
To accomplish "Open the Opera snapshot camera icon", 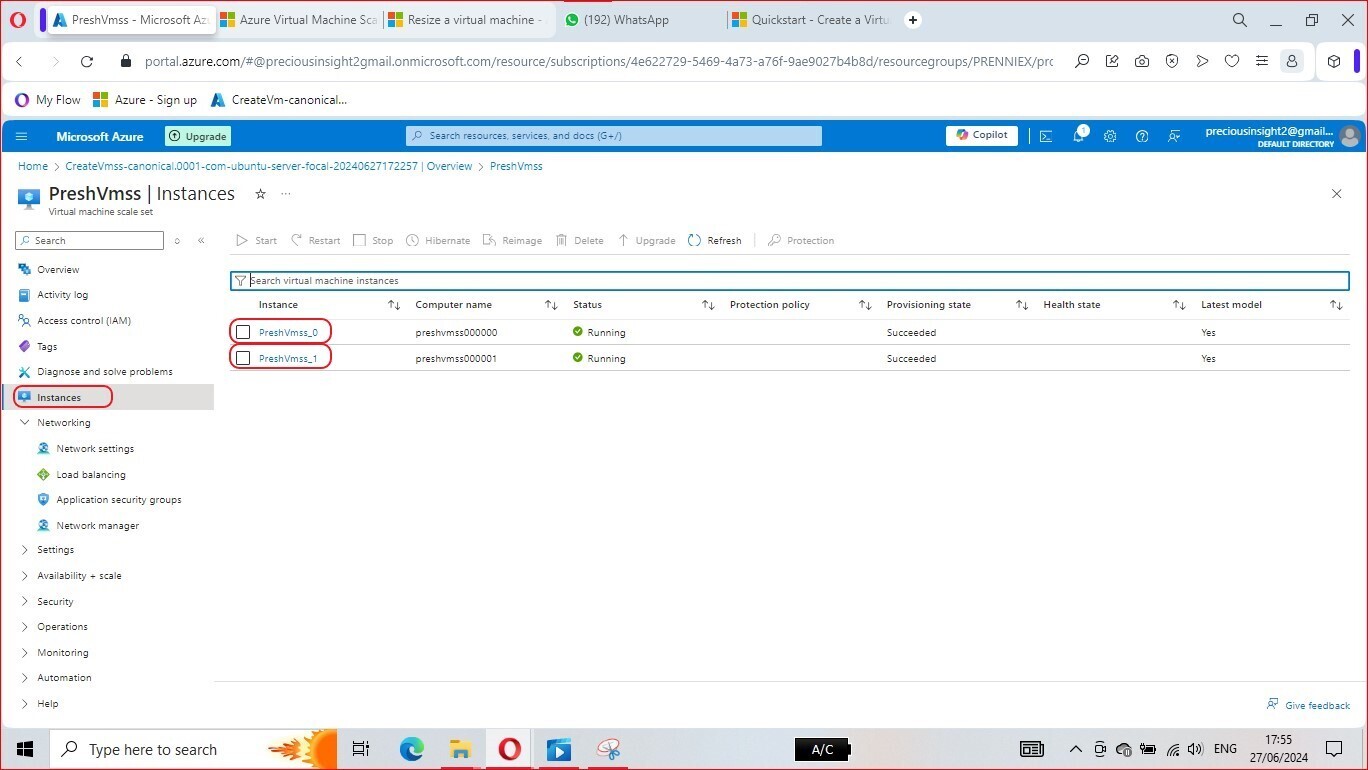I will (x=1142, y=61).
